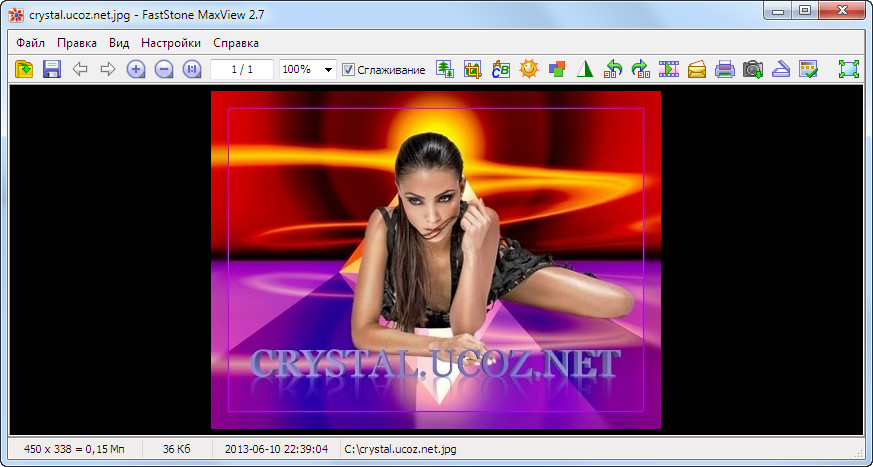This screenshot has width=873, height=467.
Task: Open settings window icon with checkmark
Action: [x=808, y=69]
